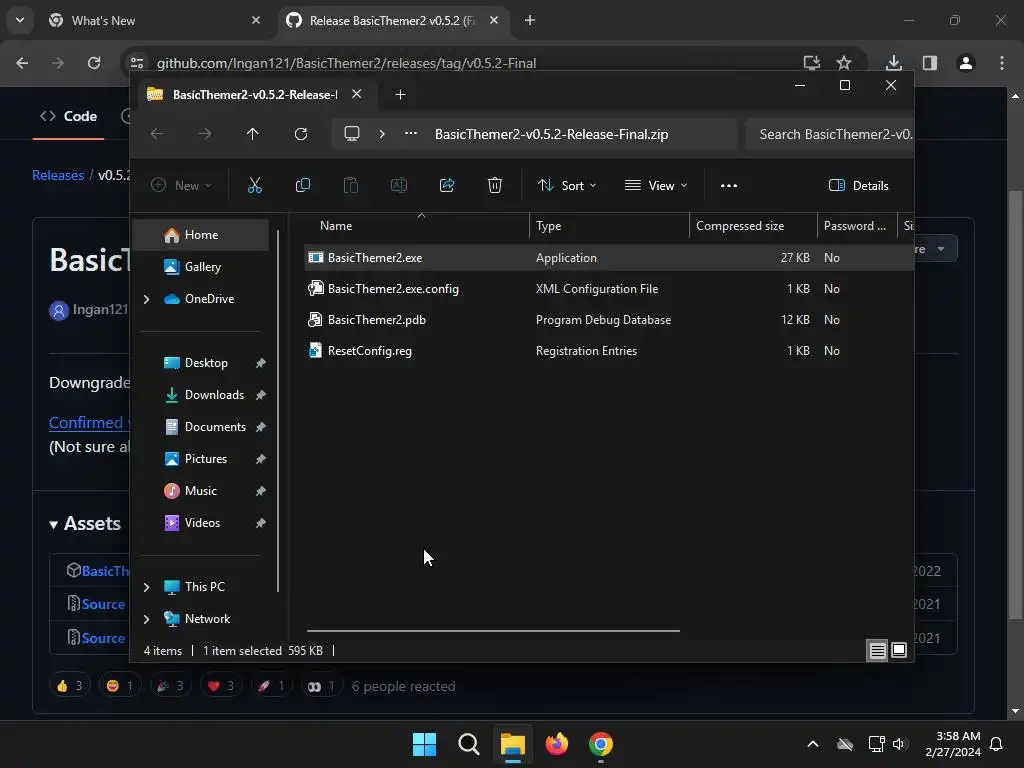Switch to details list view icon in status bar
This screenshot has height=768, width=1024.
tap(877, 650)
